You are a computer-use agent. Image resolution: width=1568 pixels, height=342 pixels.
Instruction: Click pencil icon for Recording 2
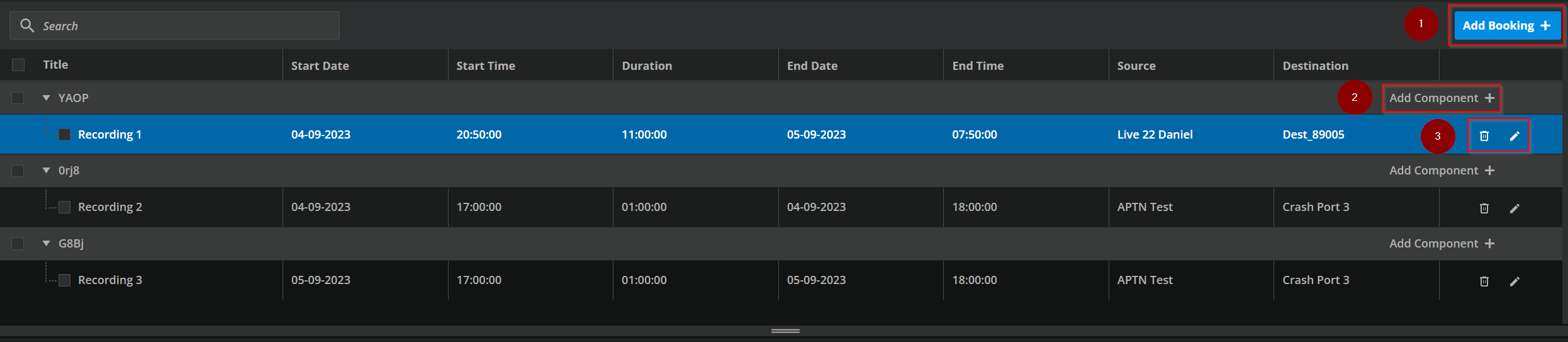click(x=1514, y=208)
